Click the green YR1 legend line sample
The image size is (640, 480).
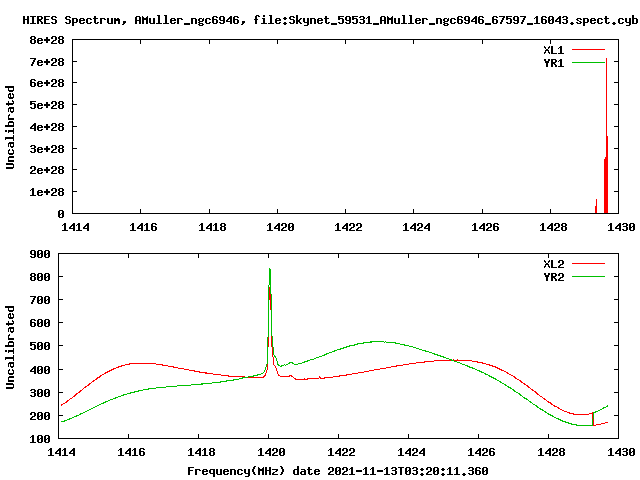[588, 62]
